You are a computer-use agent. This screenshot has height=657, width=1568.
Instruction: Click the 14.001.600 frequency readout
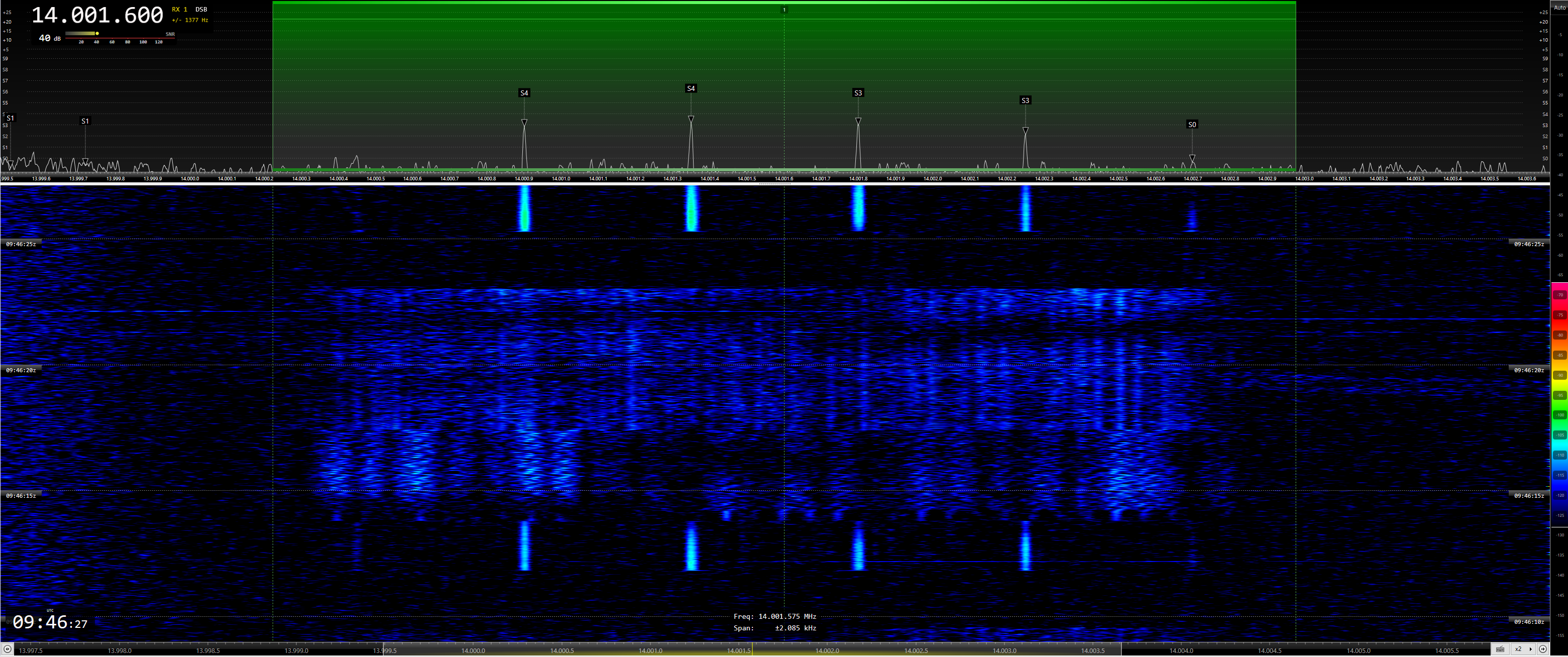coord(97,15)
